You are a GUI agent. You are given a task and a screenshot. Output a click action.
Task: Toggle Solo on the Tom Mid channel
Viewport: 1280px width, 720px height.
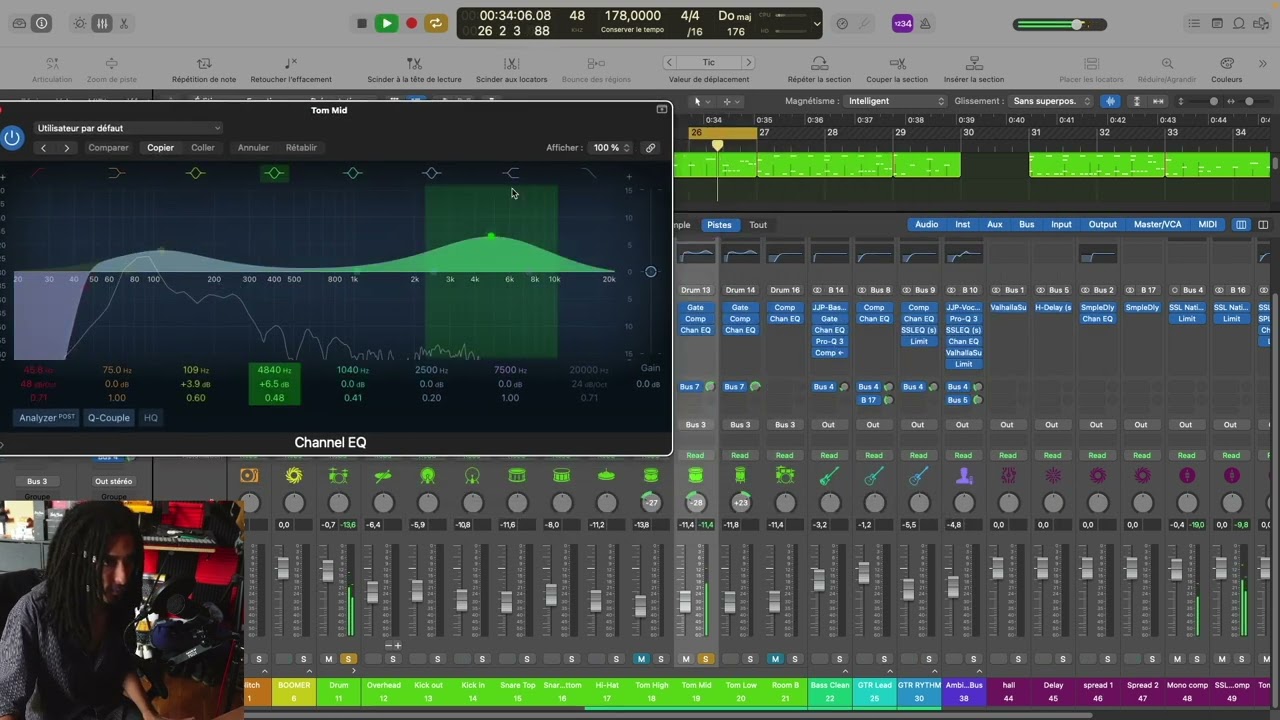[x=706, y=659]
